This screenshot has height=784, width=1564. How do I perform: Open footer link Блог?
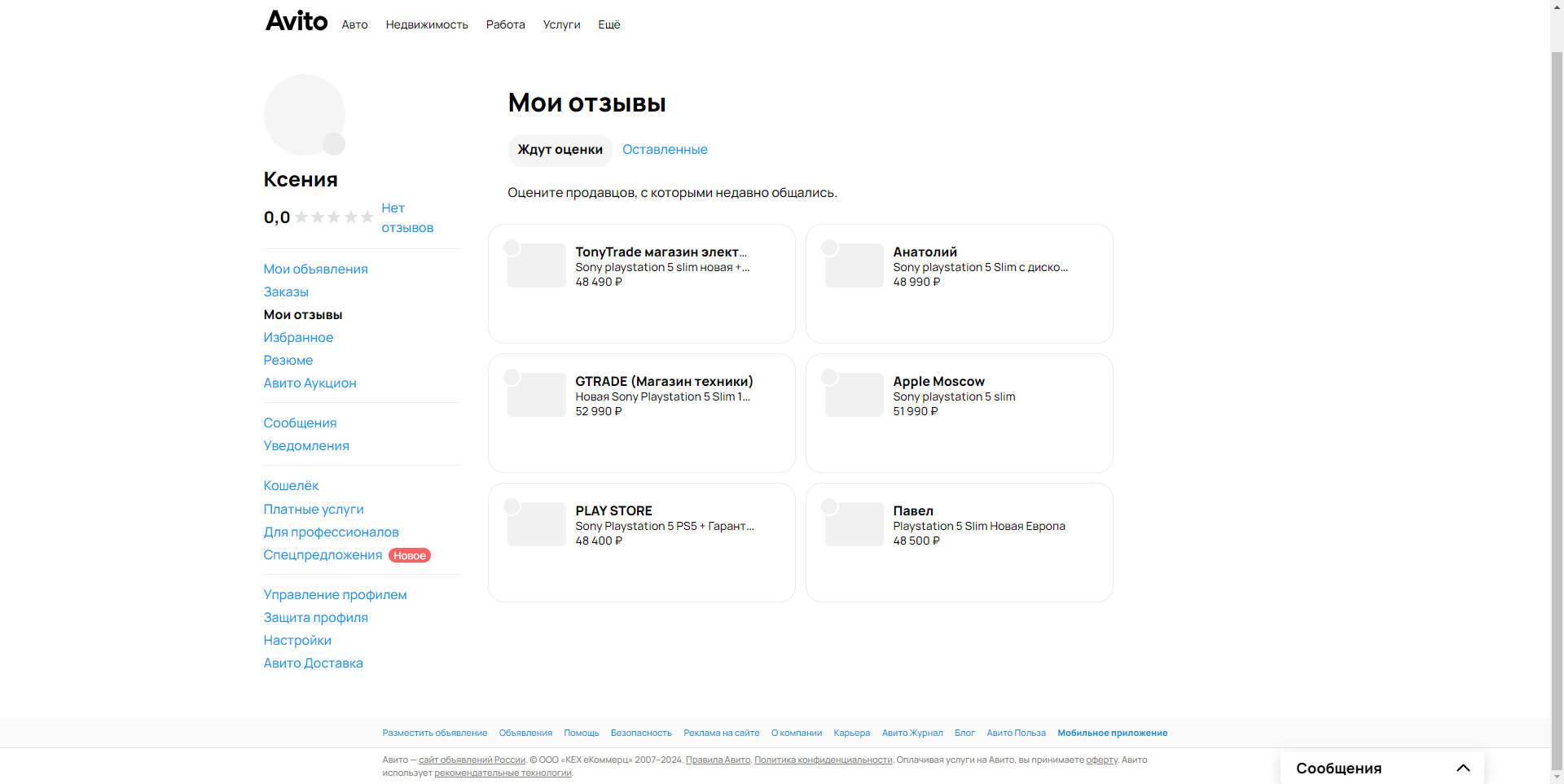tap(964, 734)
